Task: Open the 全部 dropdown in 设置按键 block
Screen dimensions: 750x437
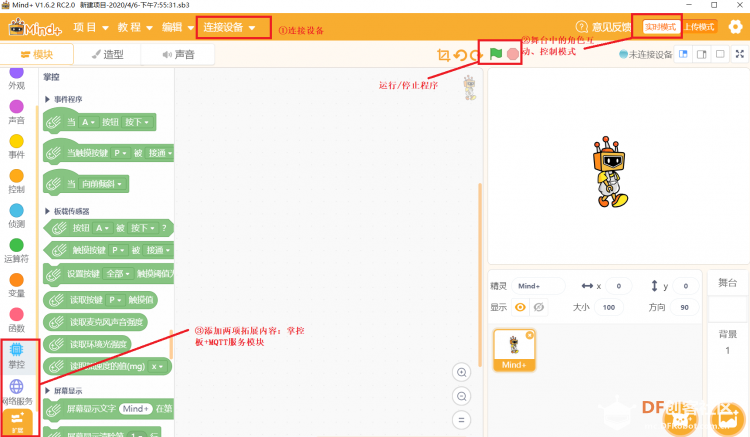Action: [x=118, y=273]
